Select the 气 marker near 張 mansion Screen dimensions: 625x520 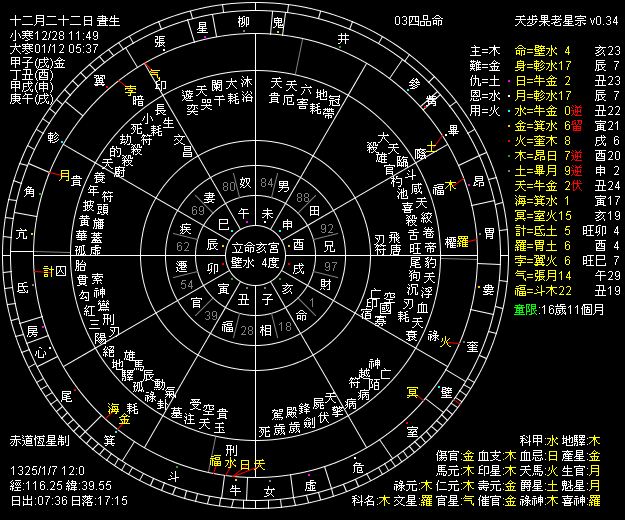point(153,72)
